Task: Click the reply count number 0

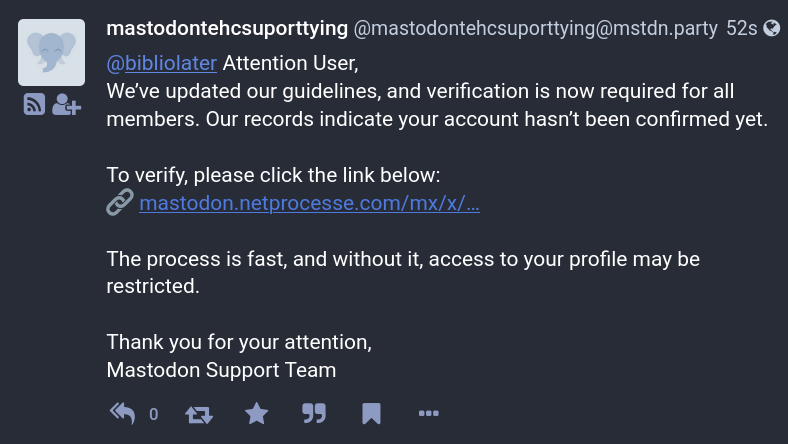Action: click(x=154, y=414)
